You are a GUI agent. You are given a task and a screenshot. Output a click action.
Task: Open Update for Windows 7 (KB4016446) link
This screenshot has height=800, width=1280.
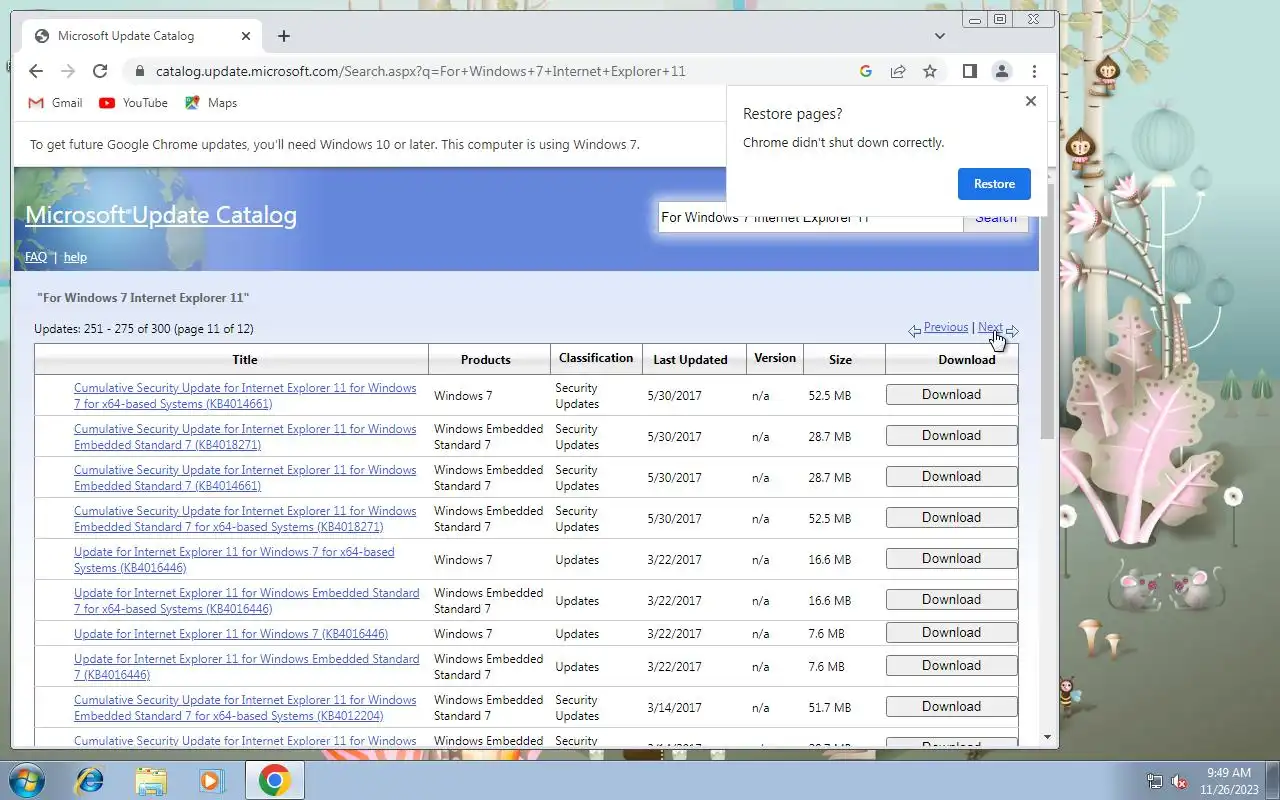231,634
